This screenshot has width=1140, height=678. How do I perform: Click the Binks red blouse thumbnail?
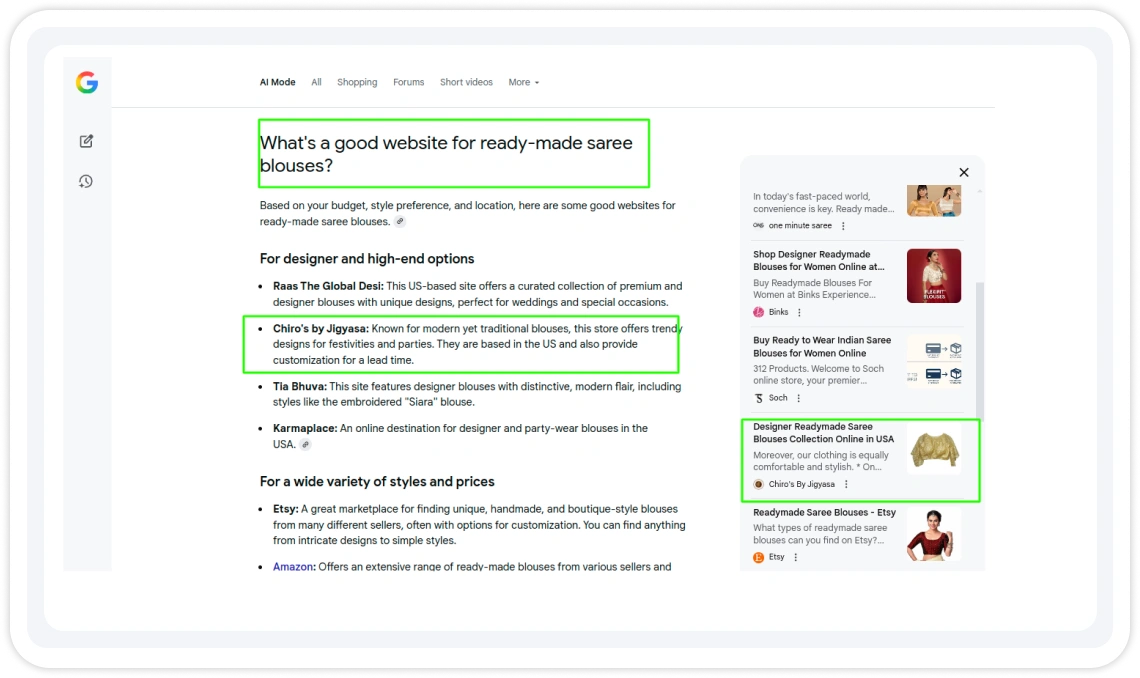point(934,276)
